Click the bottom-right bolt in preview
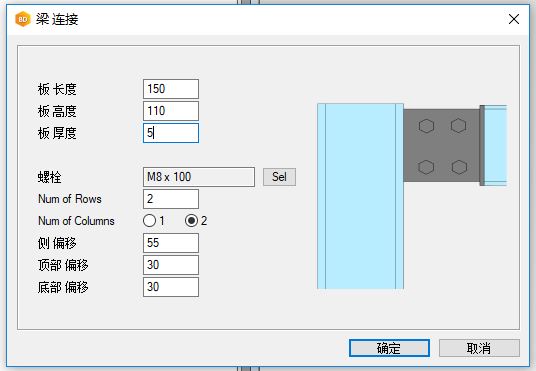The image size is (536, 371). [x=459, y=167]
